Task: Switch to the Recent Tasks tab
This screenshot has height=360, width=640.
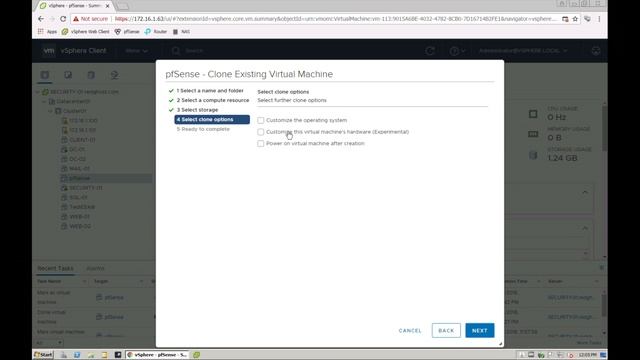Action: pos(56,269)
